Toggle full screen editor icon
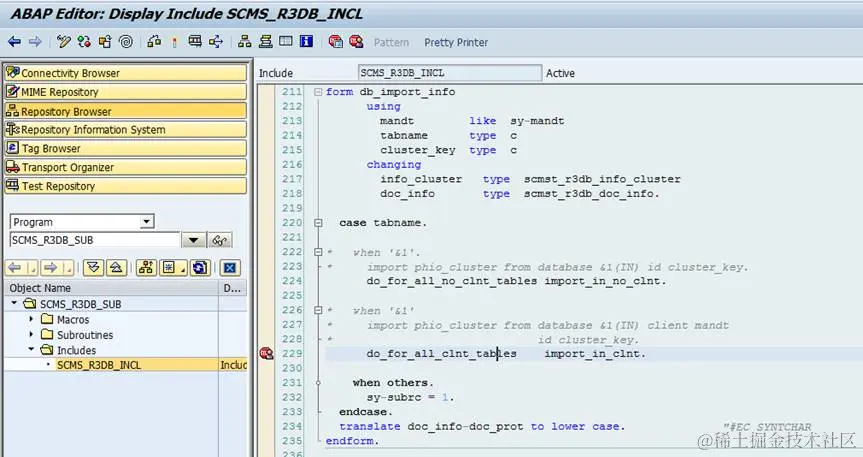Screen dimensions: 863x457 [286, 42]
